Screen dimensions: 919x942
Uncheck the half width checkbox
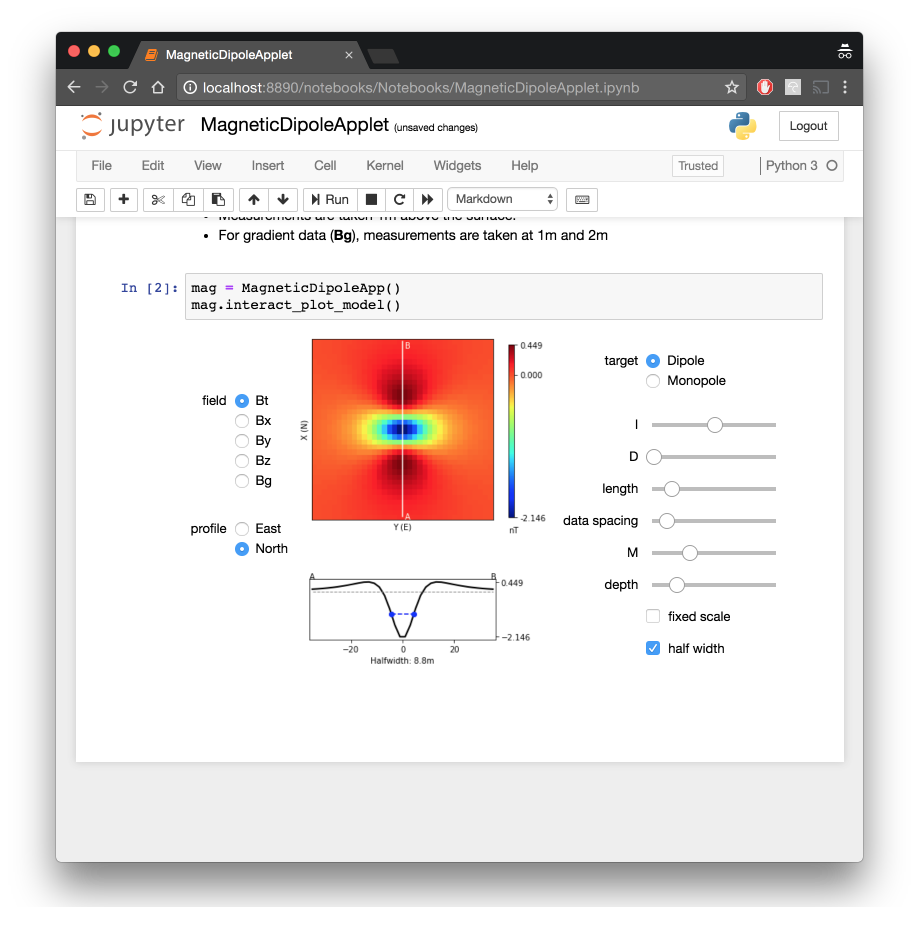click(x=653, y=649)
